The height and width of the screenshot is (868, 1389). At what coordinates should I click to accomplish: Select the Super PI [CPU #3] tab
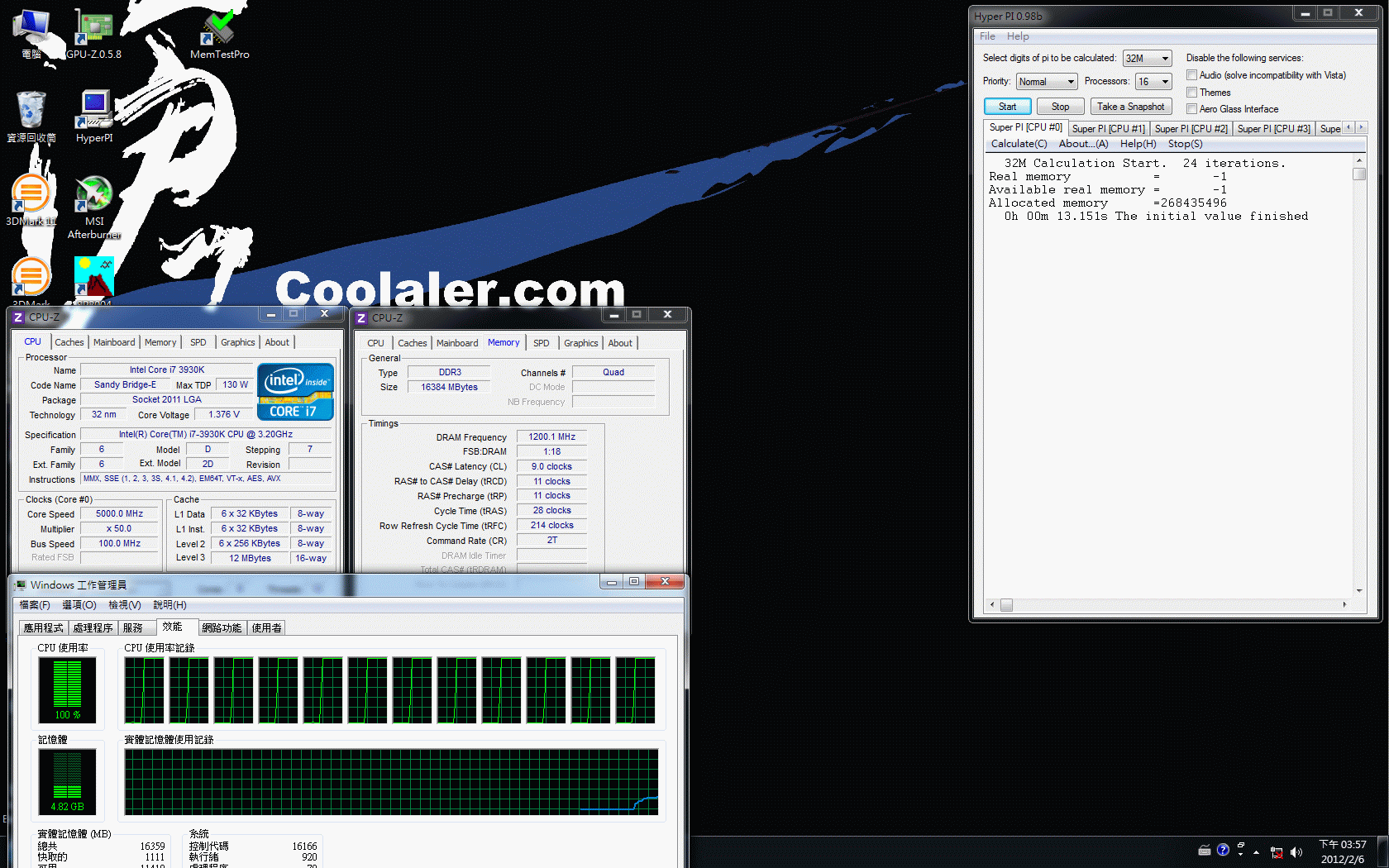pos(1273,129)
